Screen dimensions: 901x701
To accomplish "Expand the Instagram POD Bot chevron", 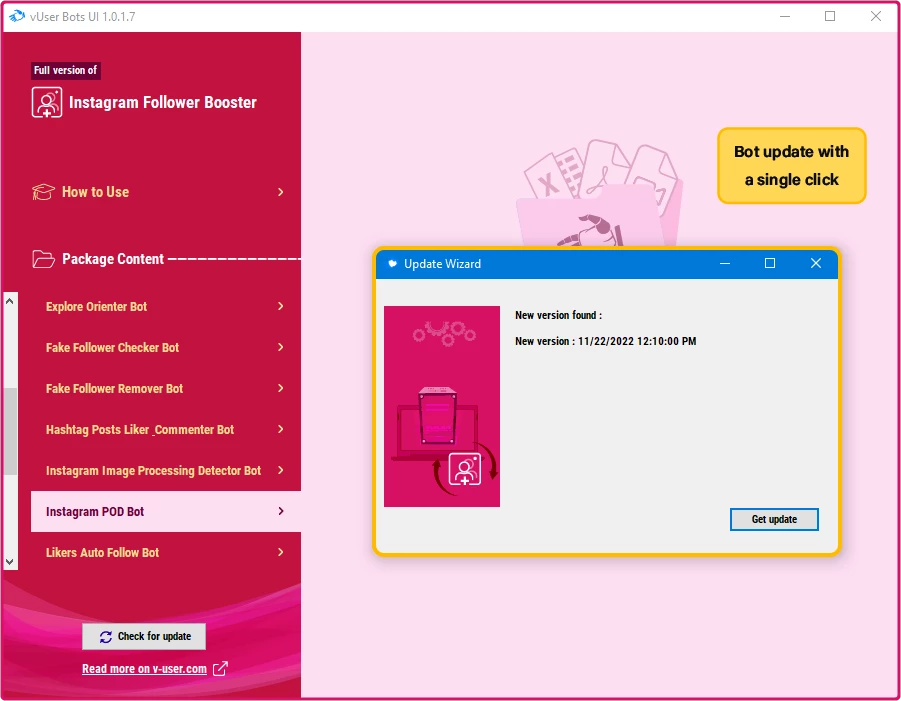I will pos(280,511).
